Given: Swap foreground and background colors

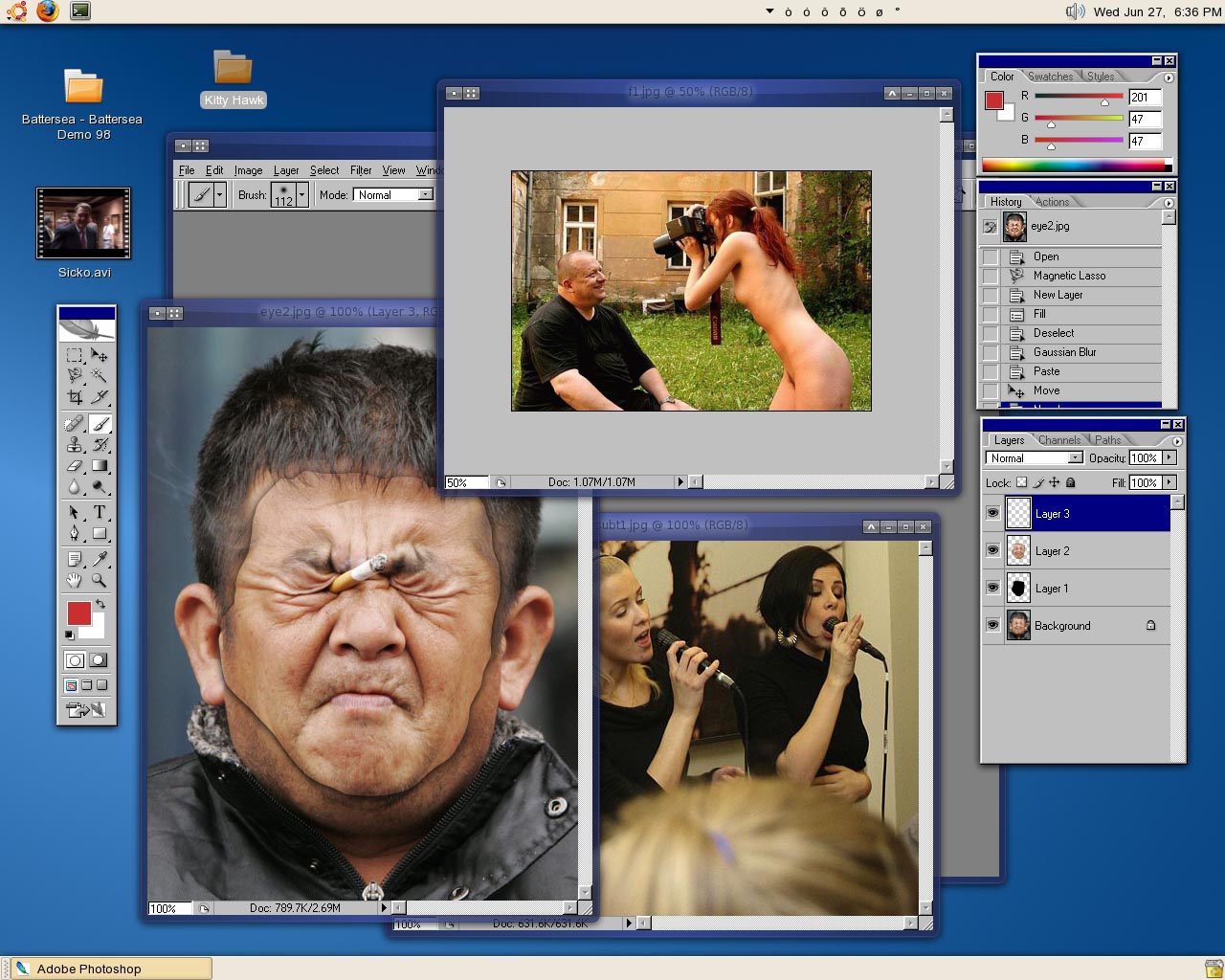Looking at the screenshot, I should tap(100, 605).
